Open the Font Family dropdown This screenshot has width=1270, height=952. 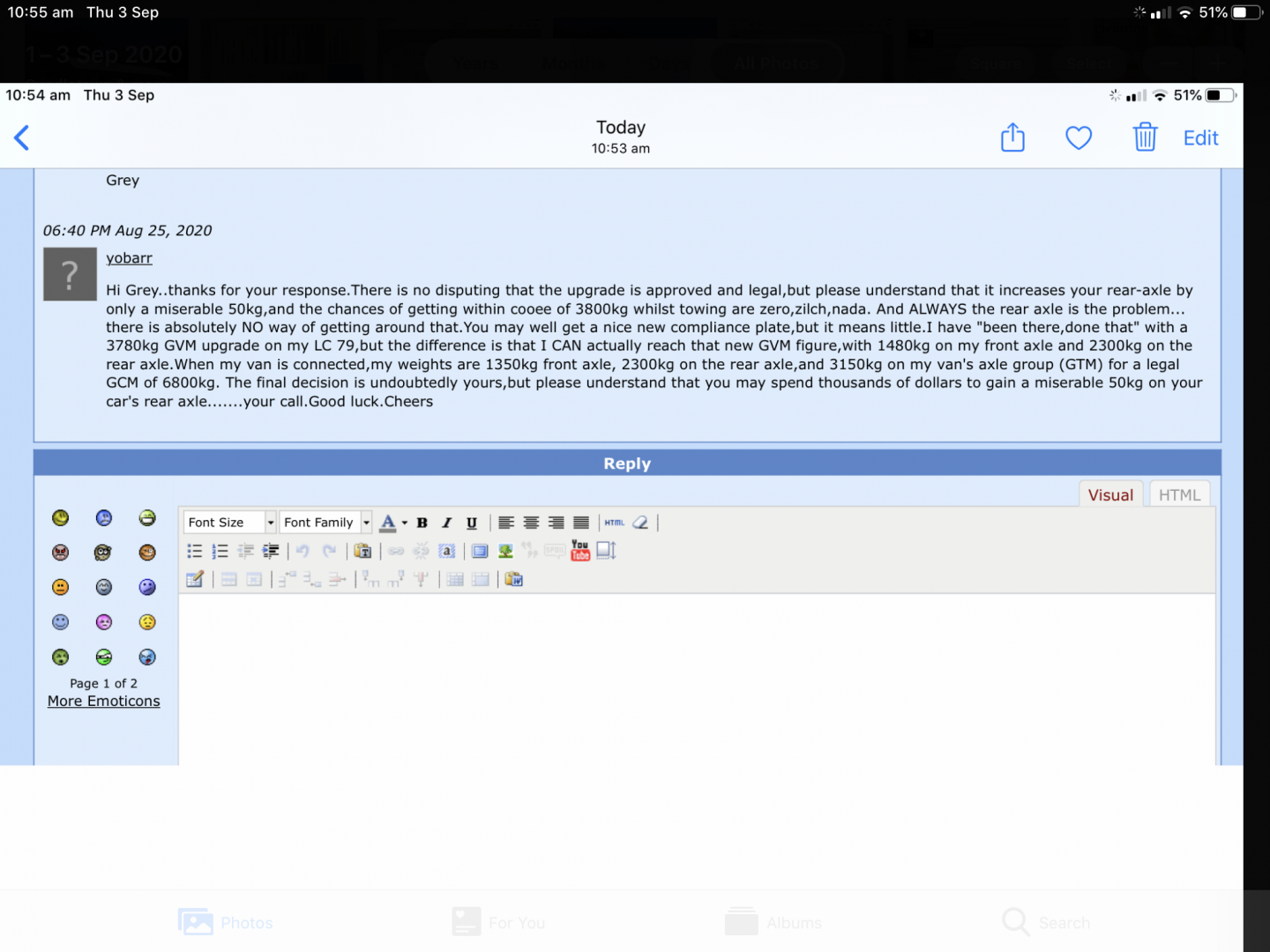click(x=325, y=523)
